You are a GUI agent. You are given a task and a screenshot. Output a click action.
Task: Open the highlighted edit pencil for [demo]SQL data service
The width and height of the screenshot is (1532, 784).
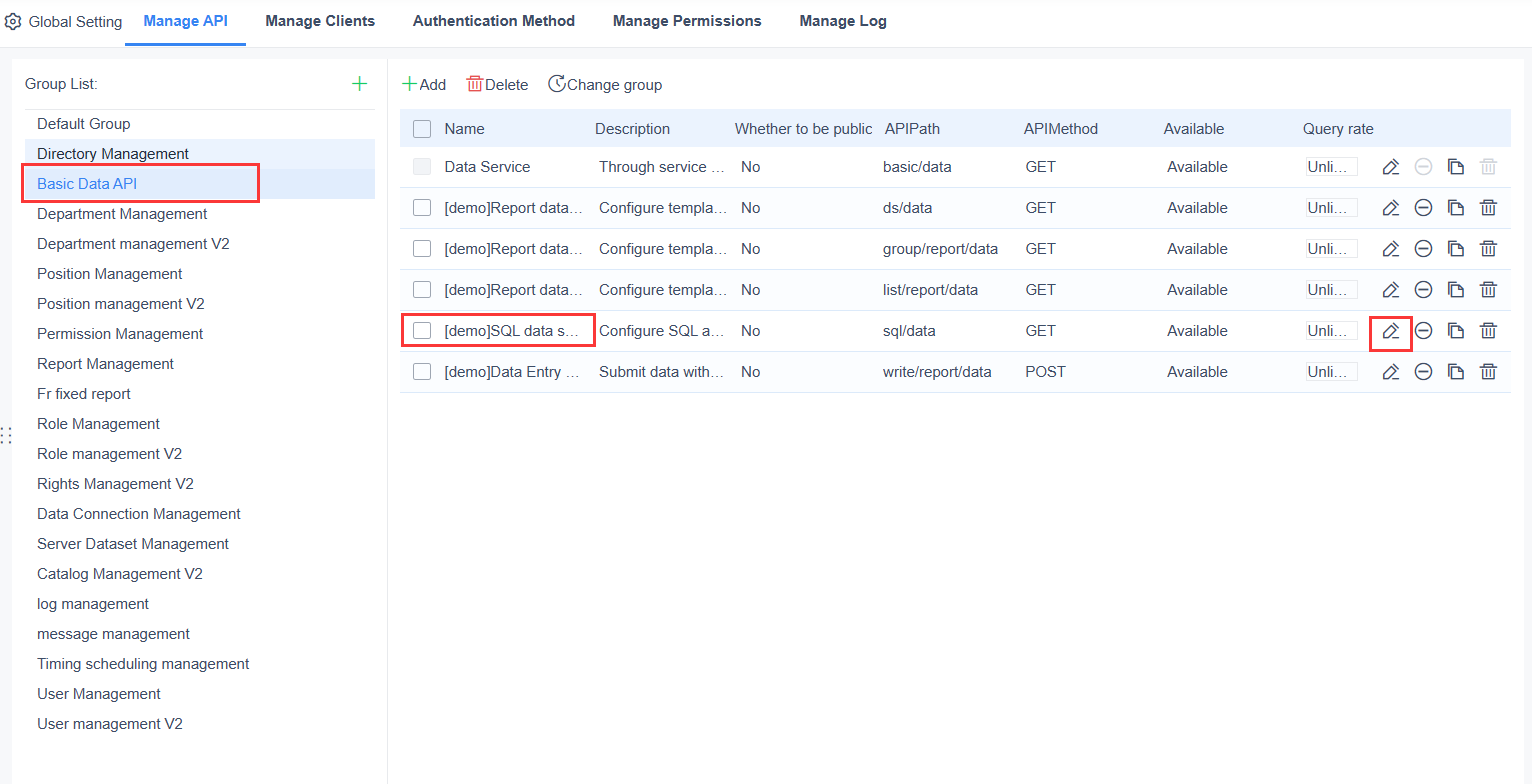point(1390,330)
